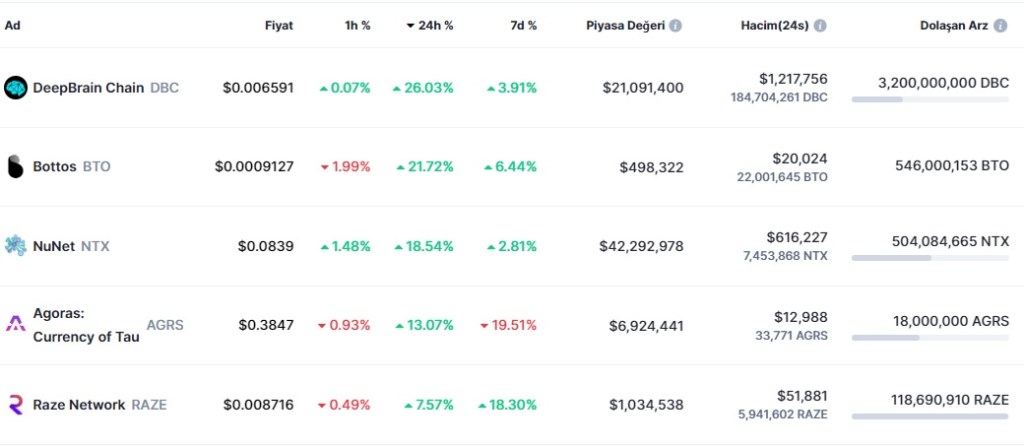1024x446 pixels.
Task: Open the DeepBrain Chain coin page
Action: point(89,88)
